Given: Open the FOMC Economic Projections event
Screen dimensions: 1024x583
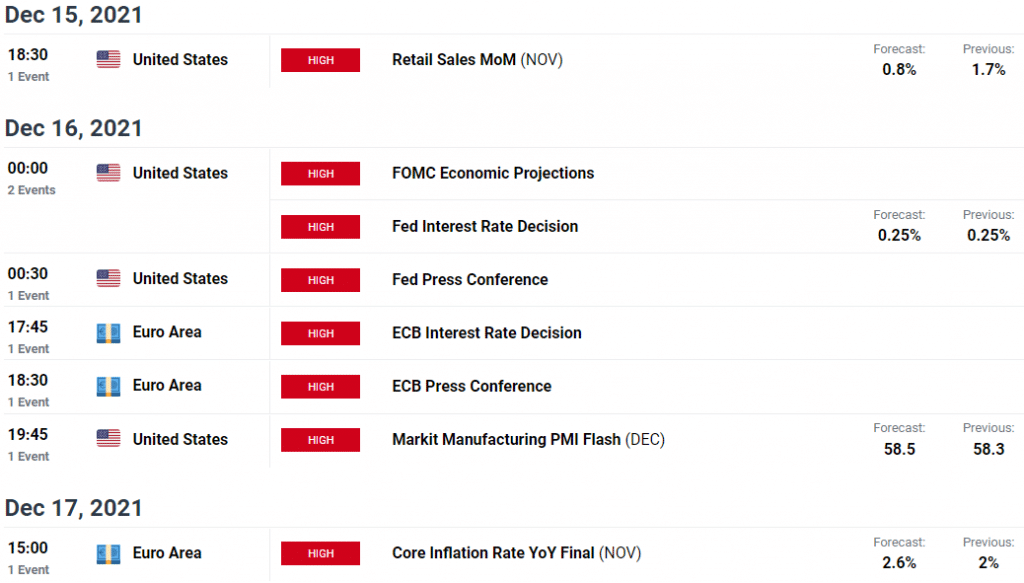Looking at the screenshot, I should [493, 173].
